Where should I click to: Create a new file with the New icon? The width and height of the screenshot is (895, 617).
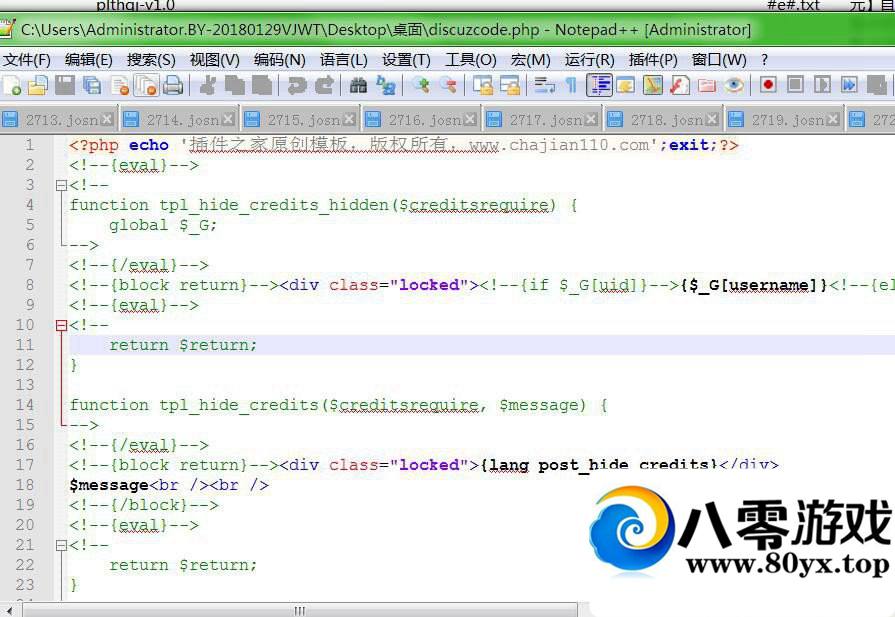[11, 86]
